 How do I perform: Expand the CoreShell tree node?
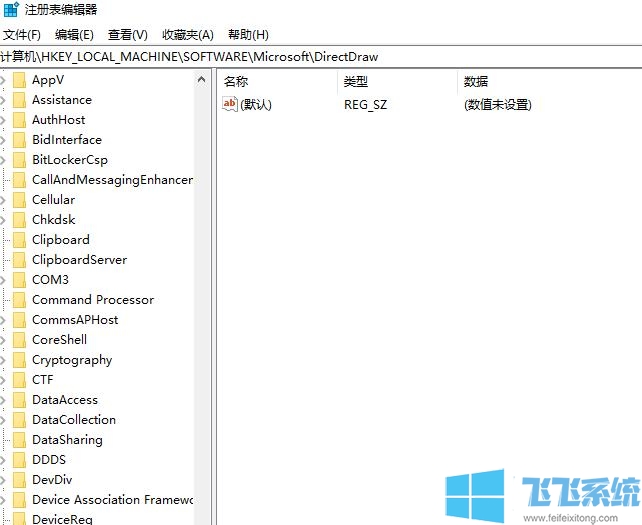point(4,340)
